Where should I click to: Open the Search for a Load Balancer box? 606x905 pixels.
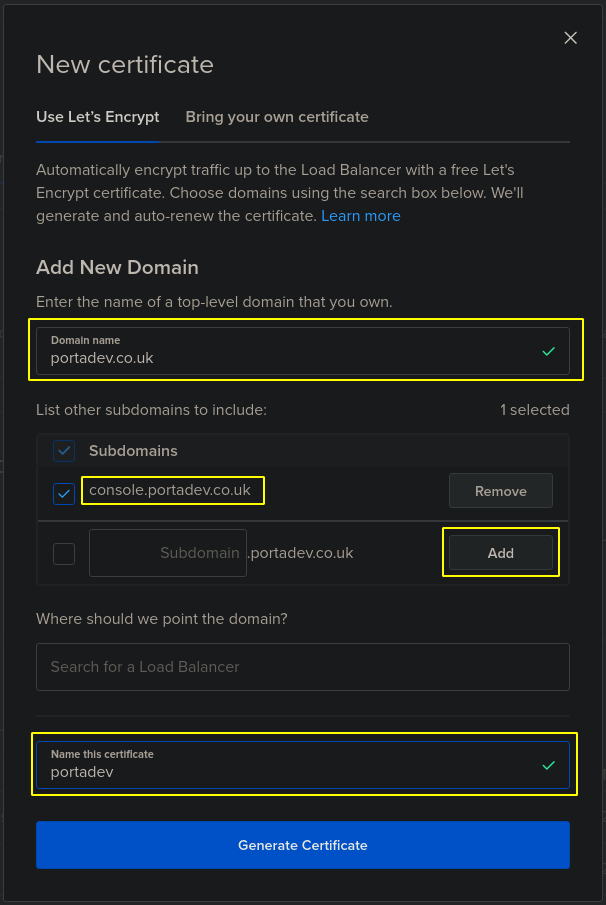(302, 667)
